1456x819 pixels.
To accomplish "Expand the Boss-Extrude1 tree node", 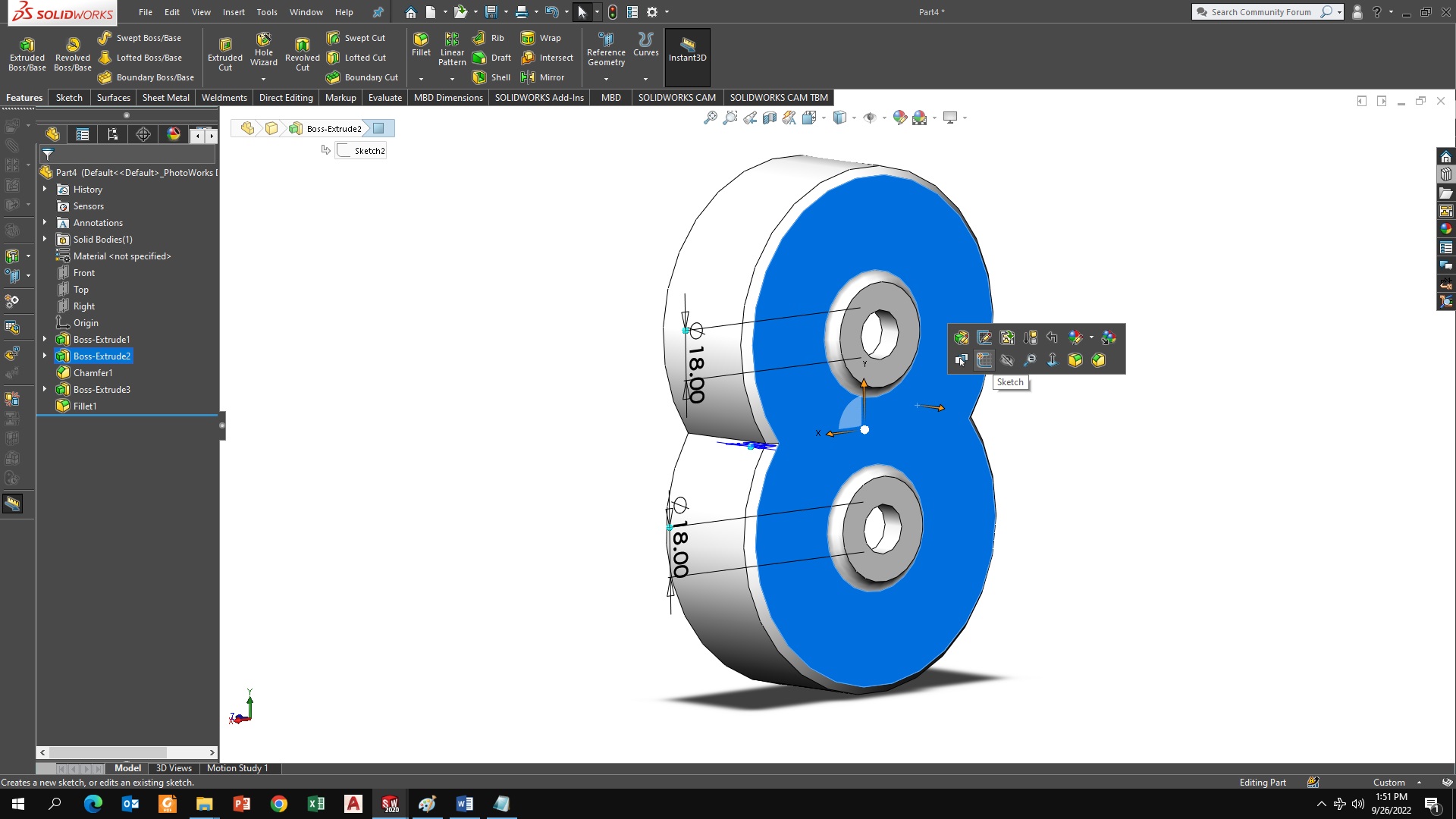I will click(45, 339).
